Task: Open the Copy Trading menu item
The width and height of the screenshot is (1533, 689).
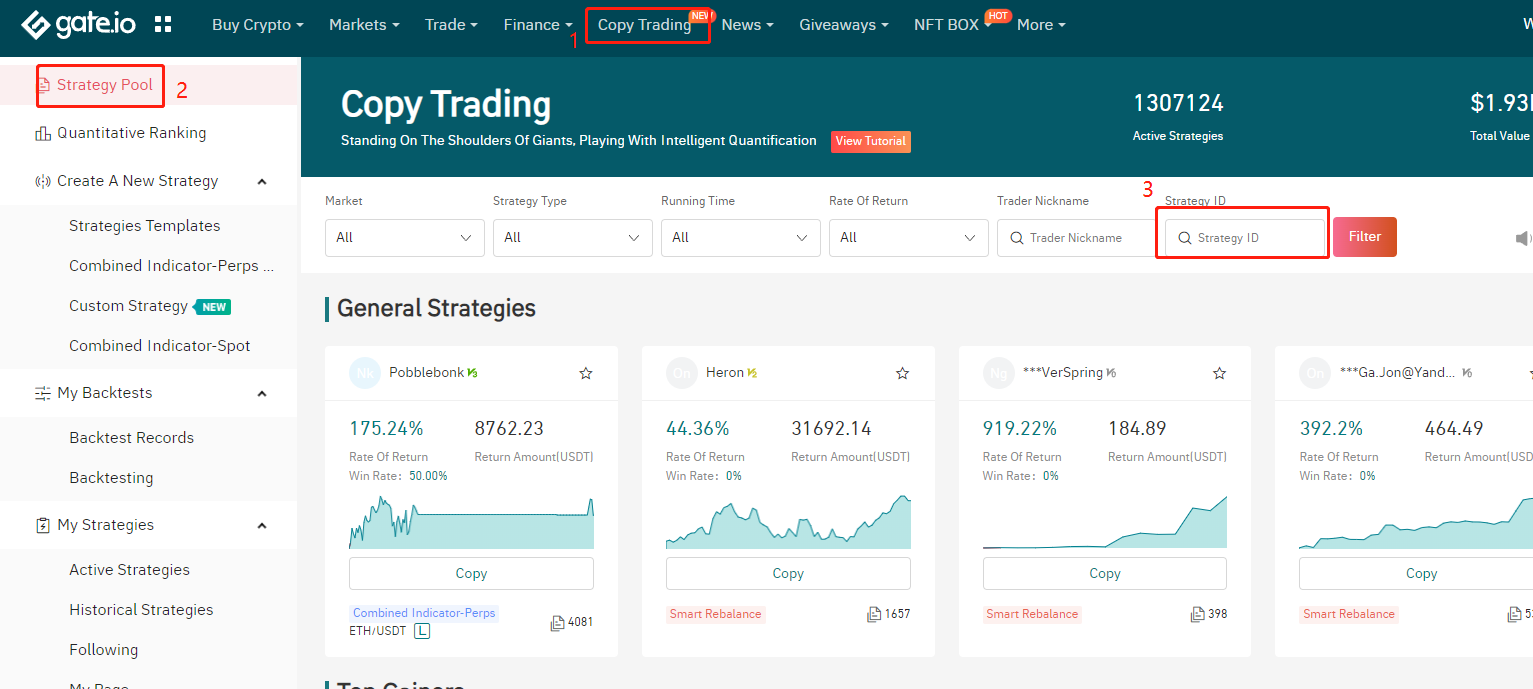Action: (644, 25)
